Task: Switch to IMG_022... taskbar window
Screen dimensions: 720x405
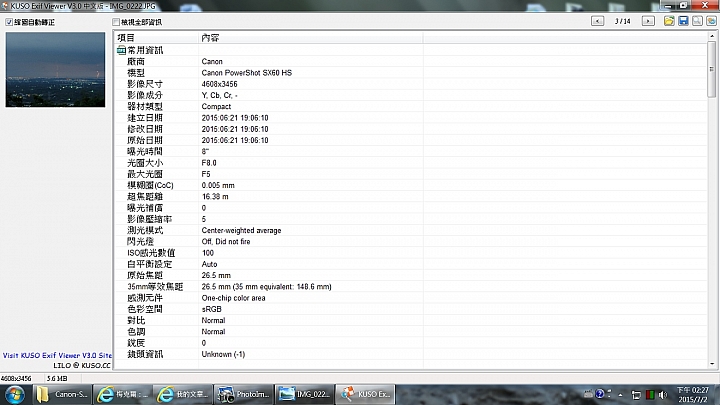Action: tap(304, 394)
